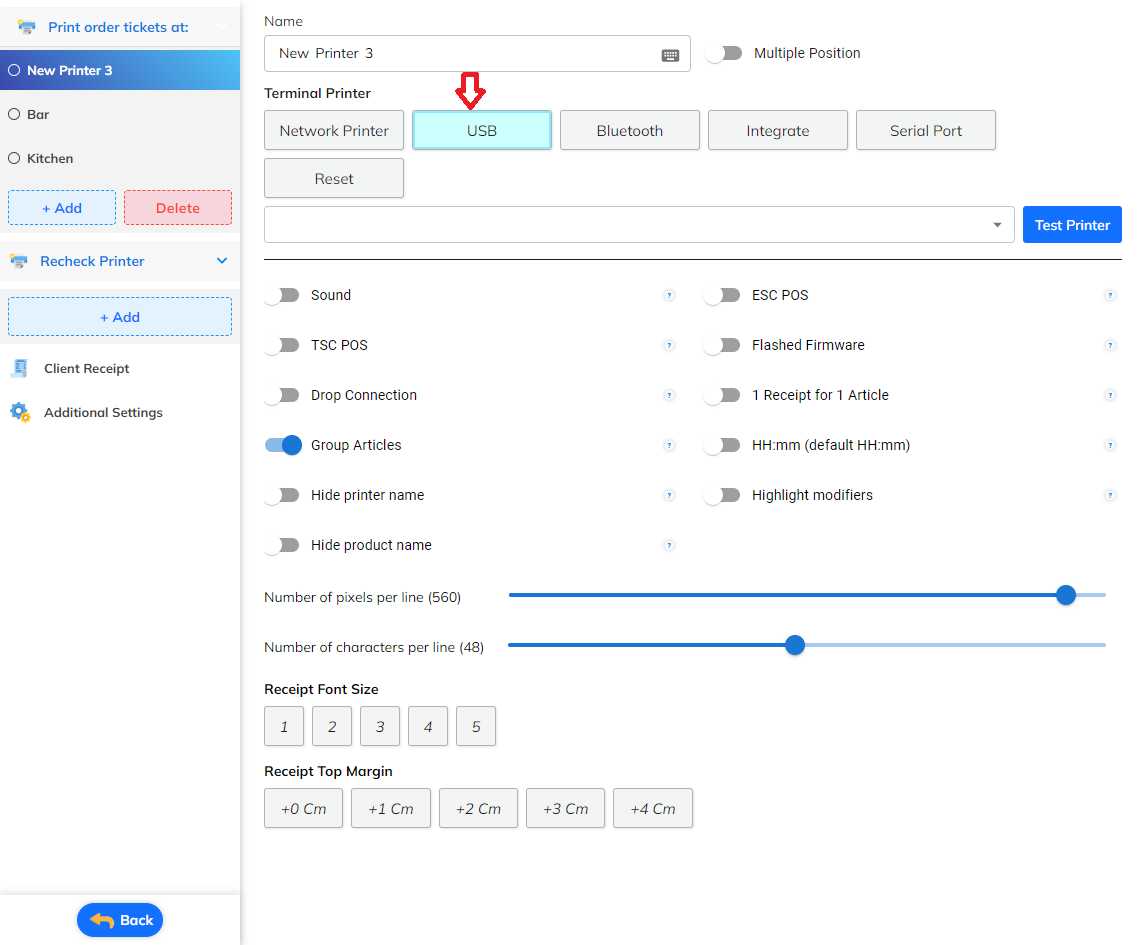Click the Client Receipt document icon

click(x=20, y=368)
